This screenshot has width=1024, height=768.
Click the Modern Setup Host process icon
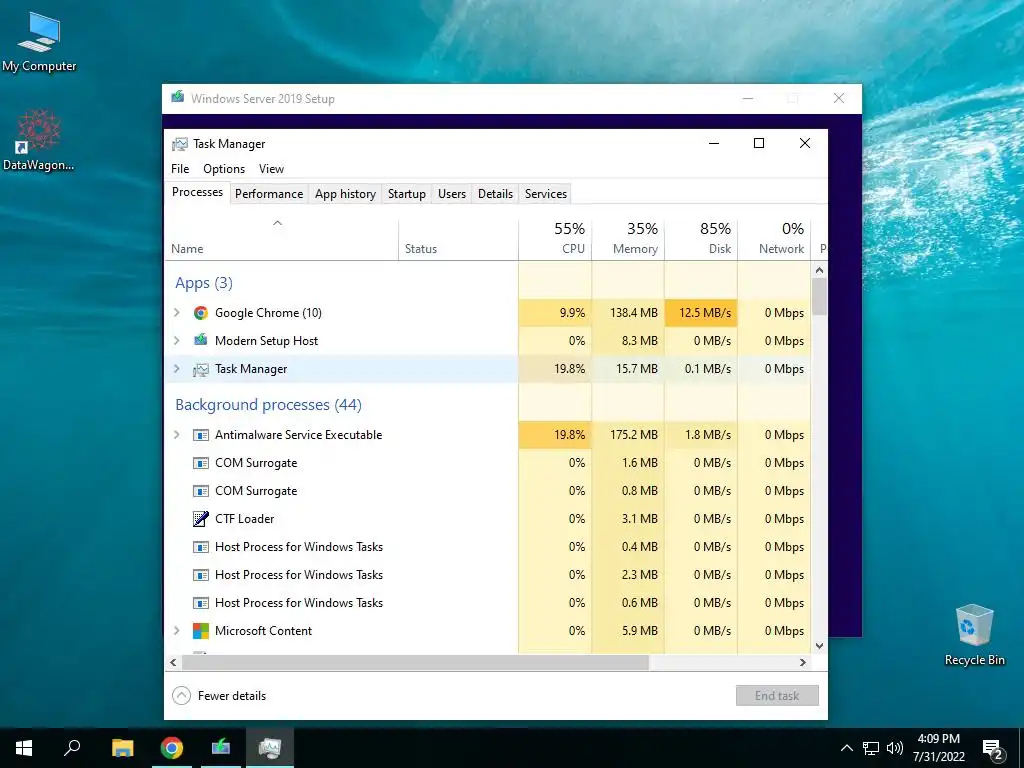(200, 340)
